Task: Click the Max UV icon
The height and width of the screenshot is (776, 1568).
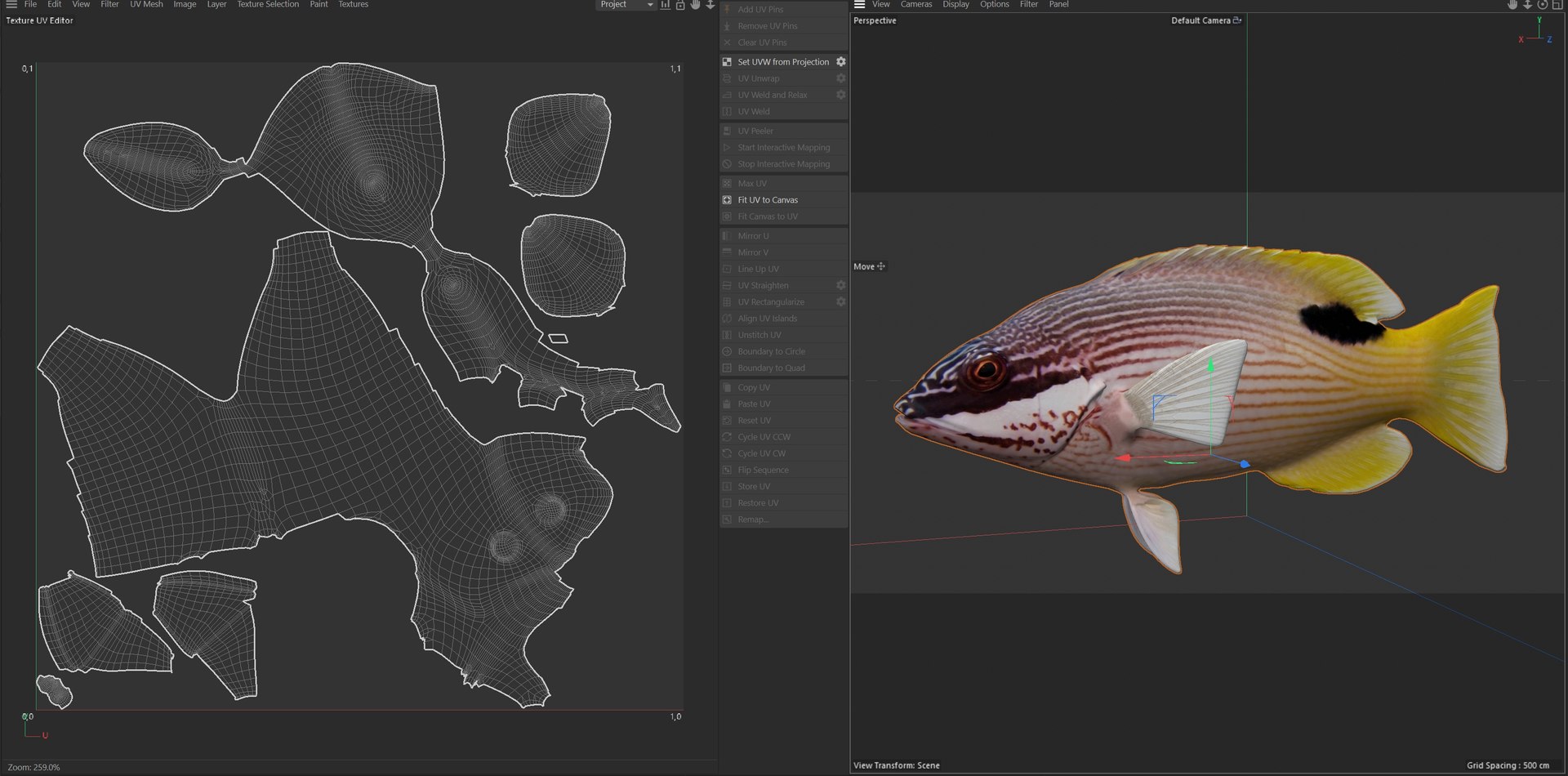Action: point(727,184)
